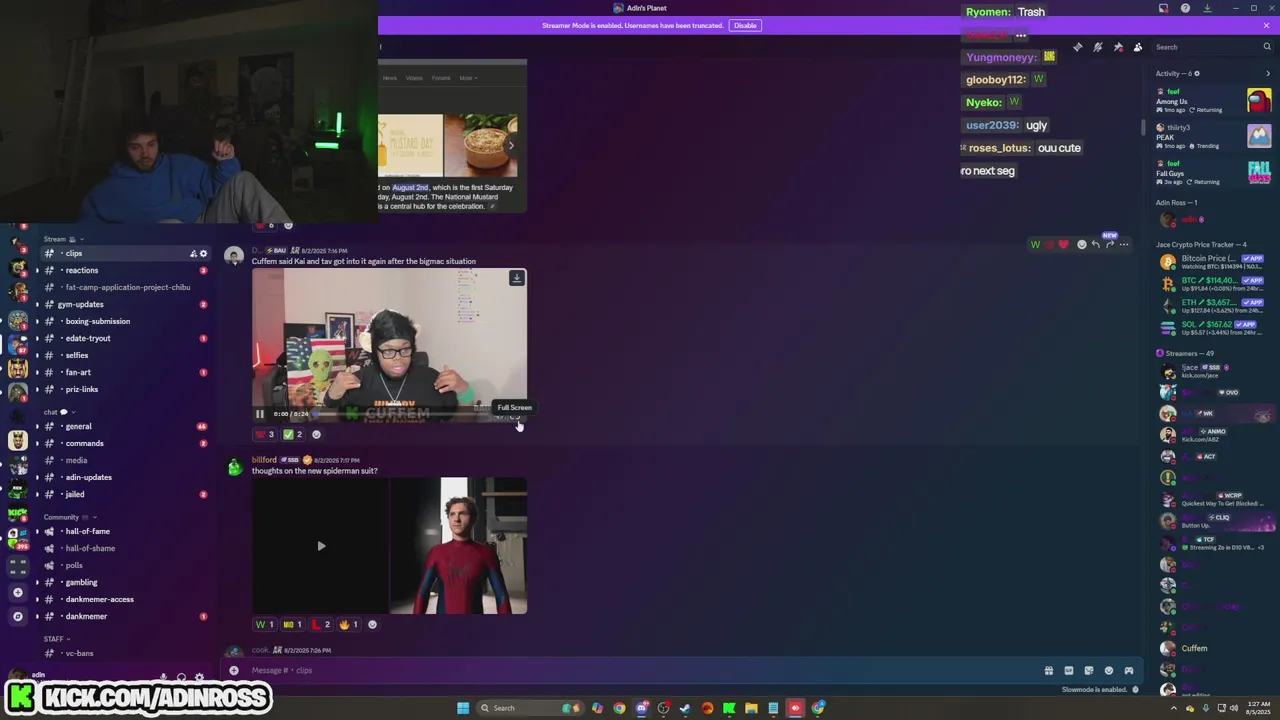The width and height of the screenshot is (1280, 720).
Task: Open pinned messages icon
Action: [x=1118, y=47]
